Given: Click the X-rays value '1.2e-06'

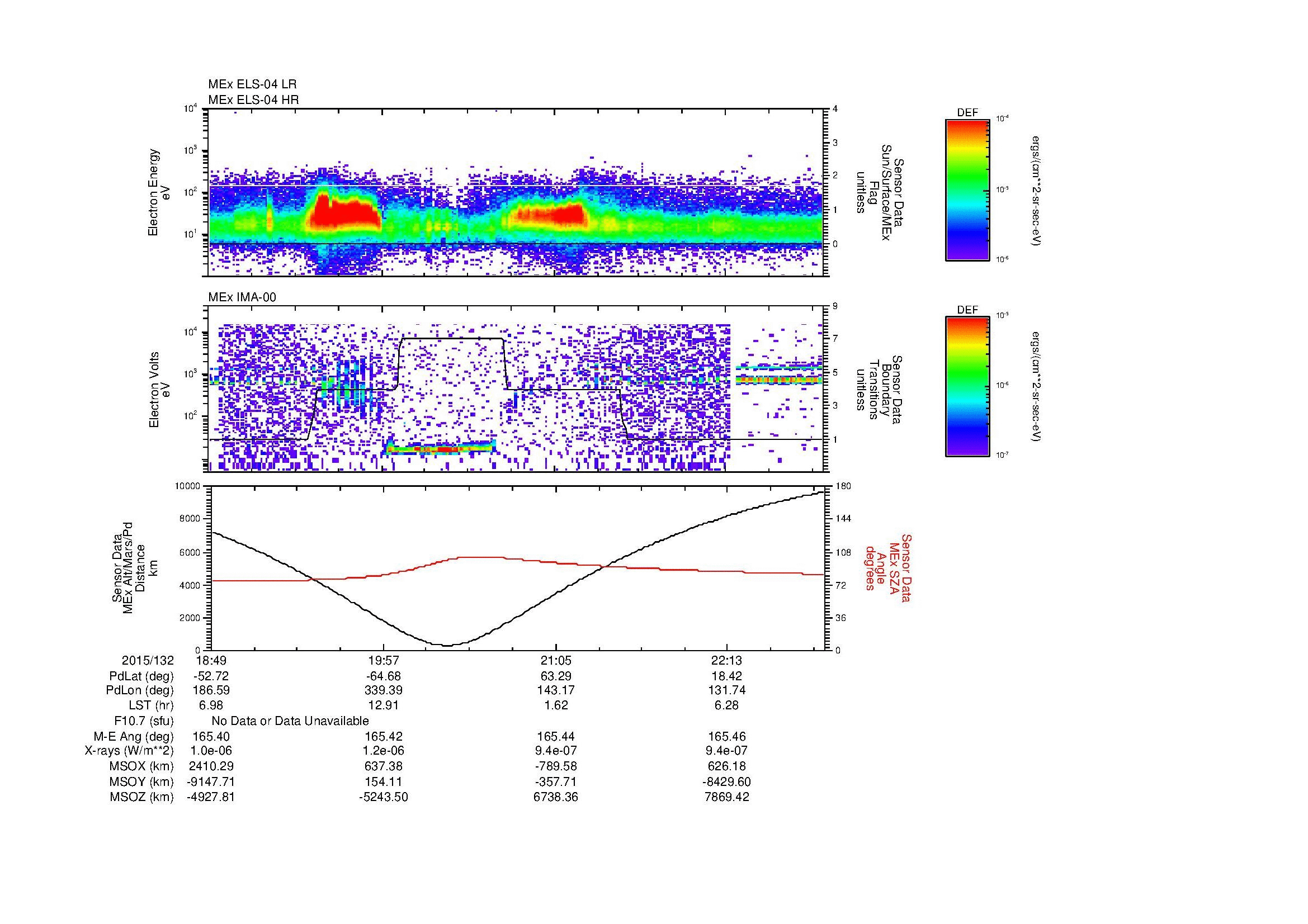Looking at the screenshot, I should (384, 751).
